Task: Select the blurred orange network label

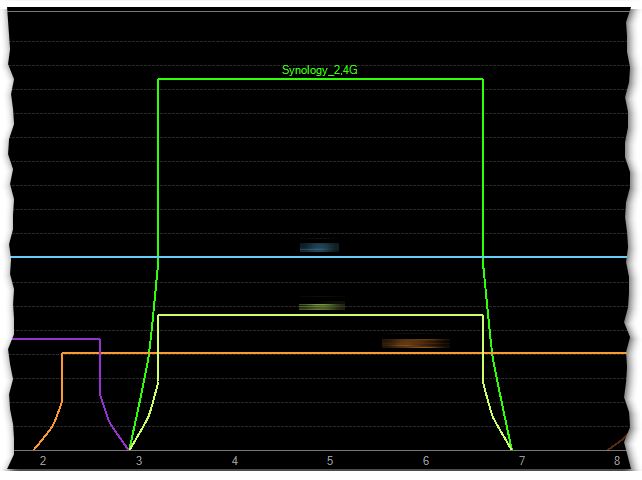Action: coord(416,343)
